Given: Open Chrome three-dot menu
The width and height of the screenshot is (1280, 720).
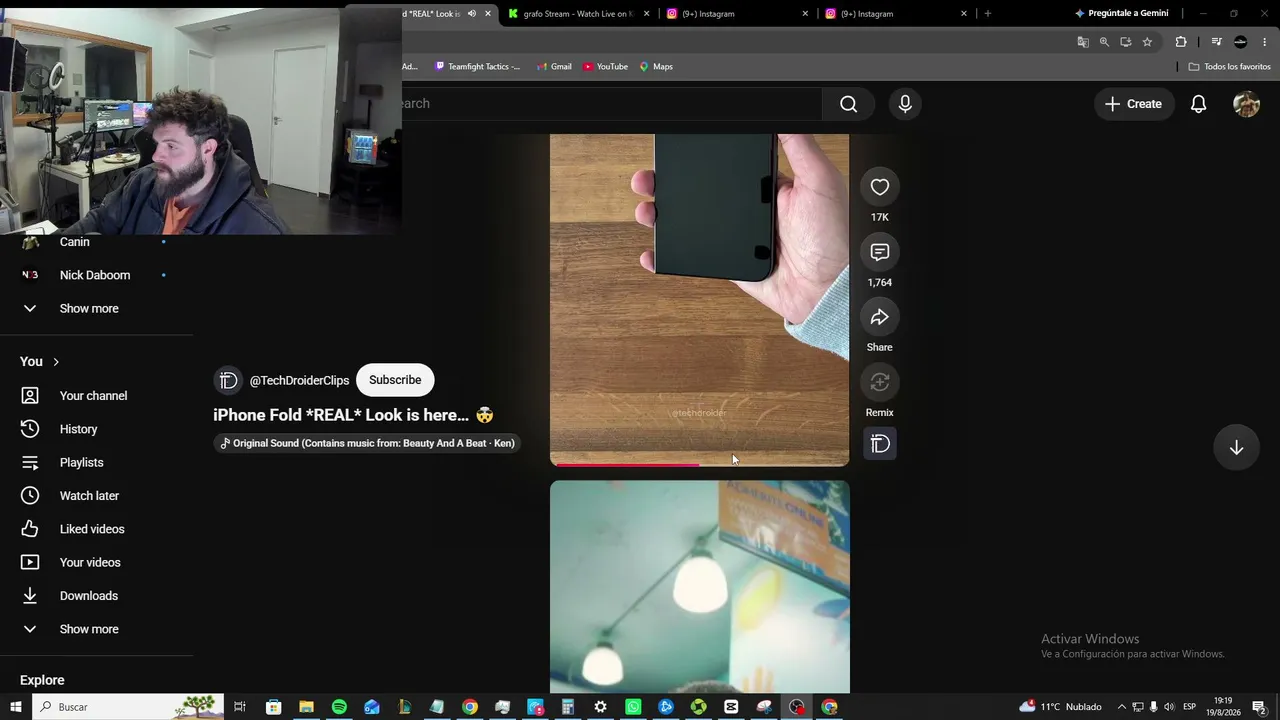Looking at the screenshot, I should click(x=1265, y=42).
